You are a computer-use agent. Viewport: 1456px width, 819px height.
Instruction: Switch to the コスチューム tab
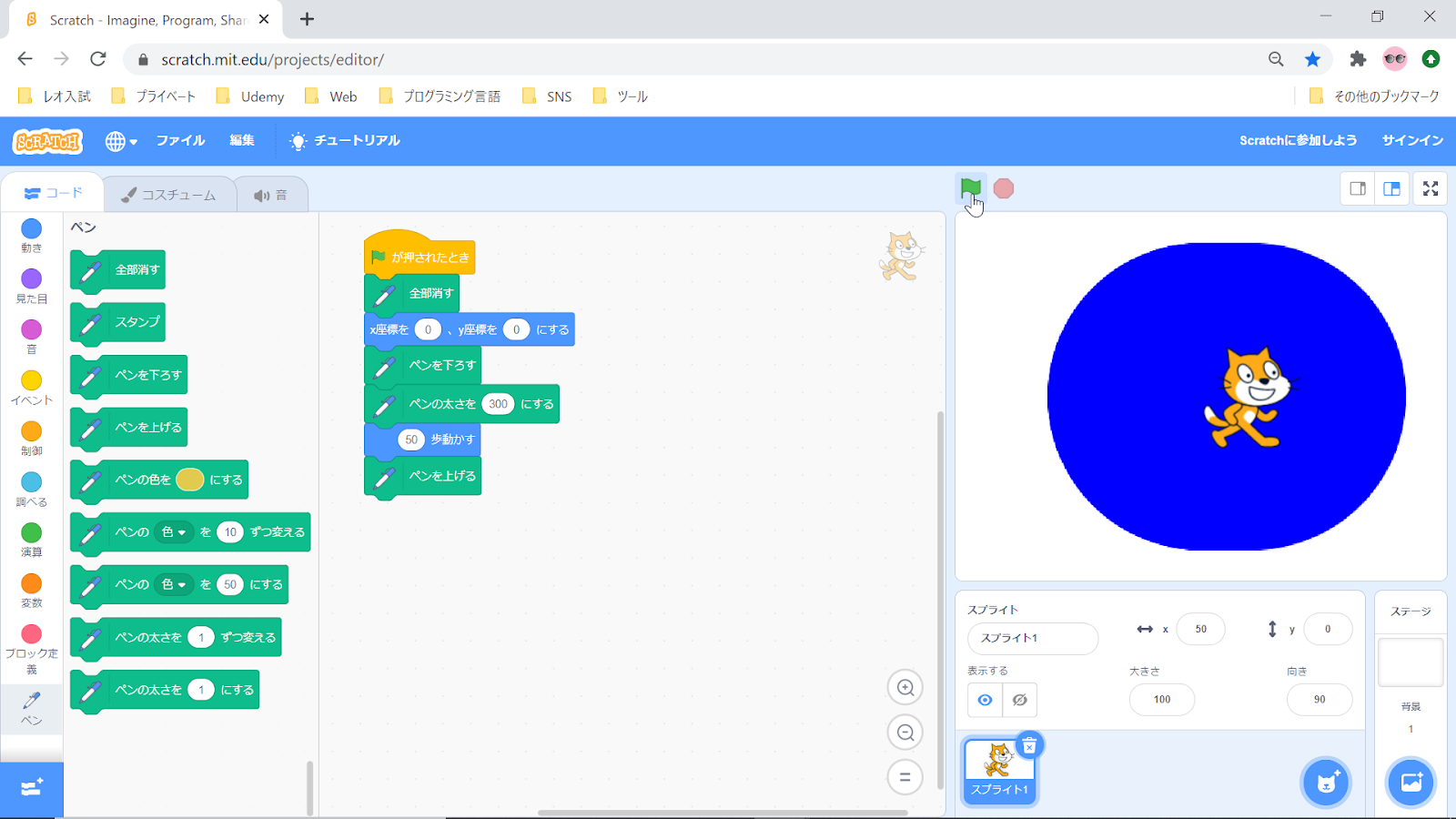coord(169,195)
